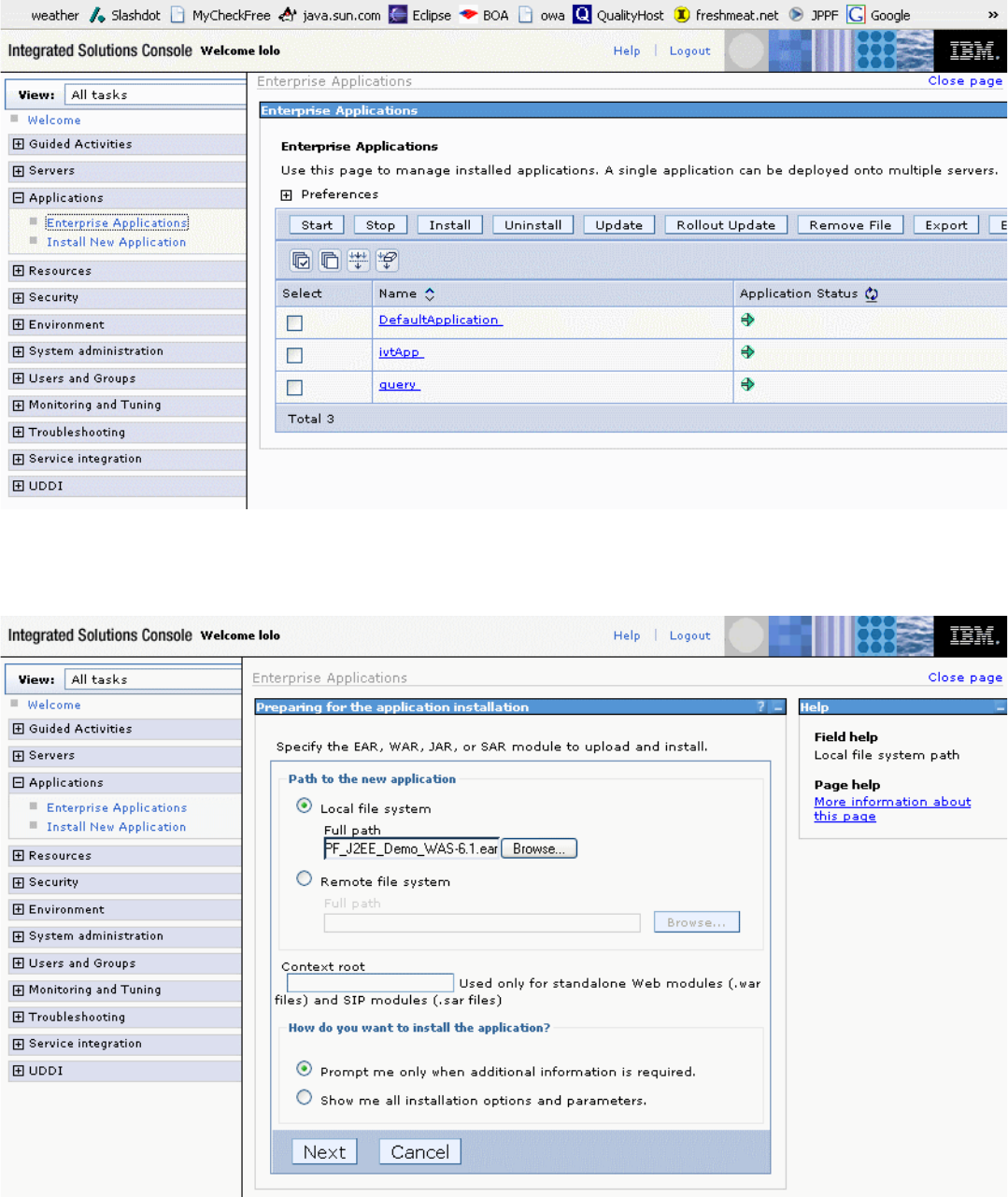Click Browse next to the local Full path

click(539, 848)
